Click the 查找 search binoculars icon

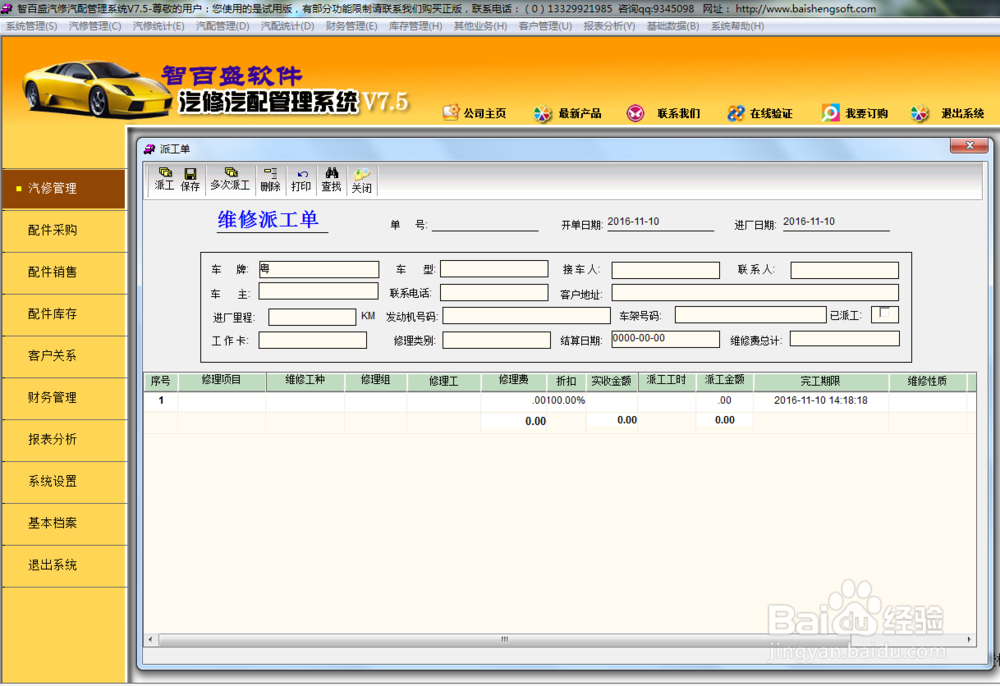click(x=331, y=179)
